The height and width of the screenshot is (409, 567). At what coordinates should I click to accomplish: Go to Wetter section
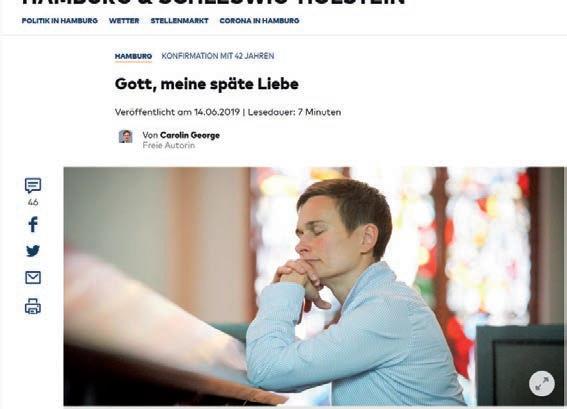[124, 21]
